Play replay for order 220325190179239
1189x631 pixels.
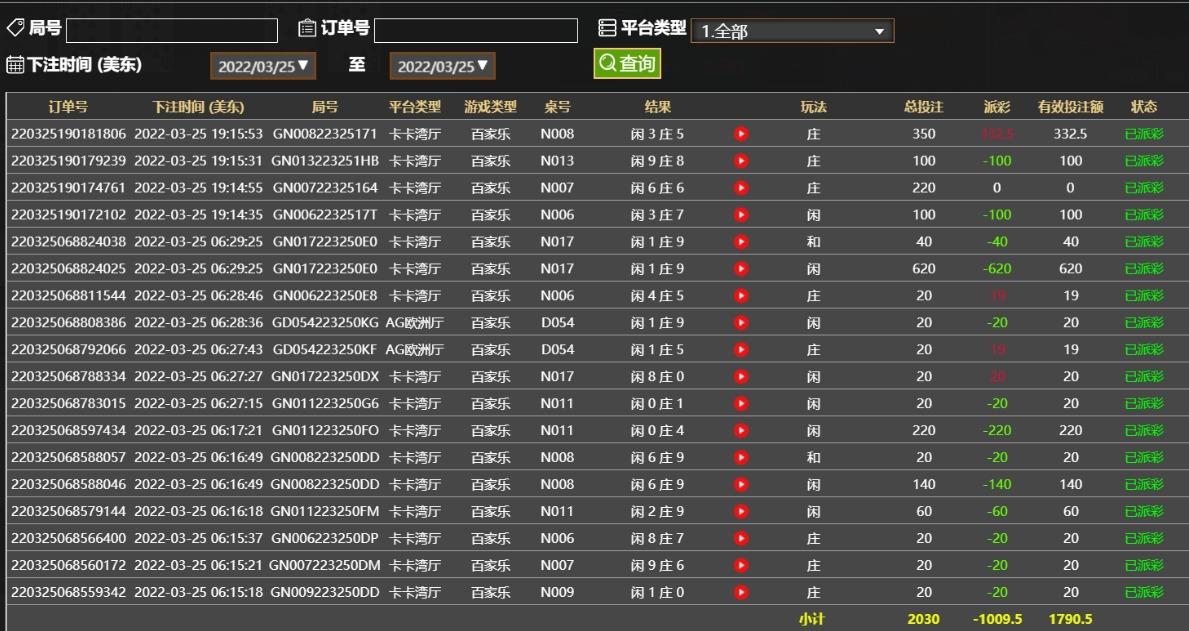(741, 161)
